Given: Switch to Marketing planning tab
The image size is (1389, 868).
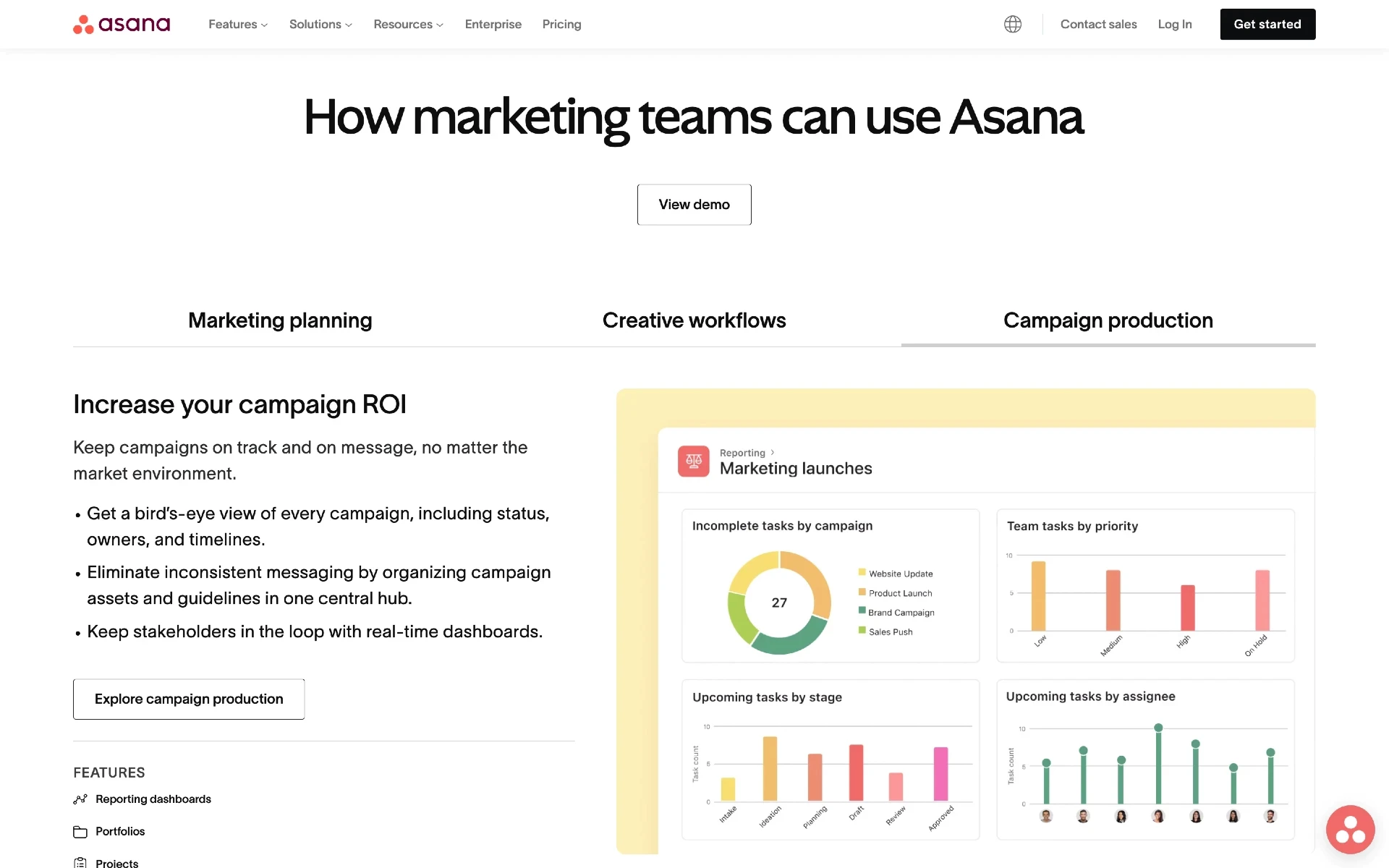Looking at the screenshot, I should pos(280,320).
